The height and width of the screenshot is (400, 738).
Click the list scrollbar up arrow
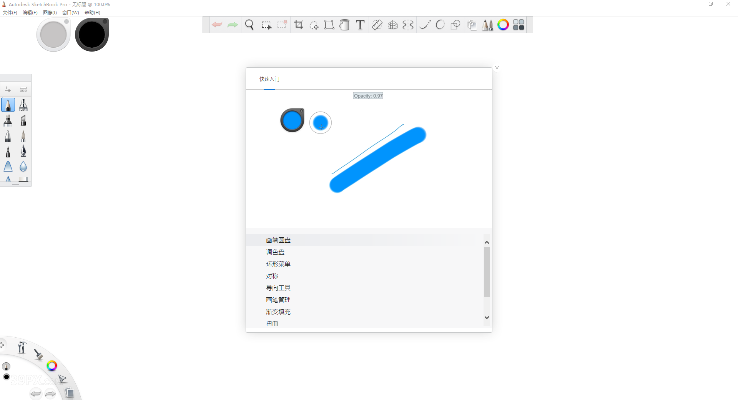click(x=487, y=241)
